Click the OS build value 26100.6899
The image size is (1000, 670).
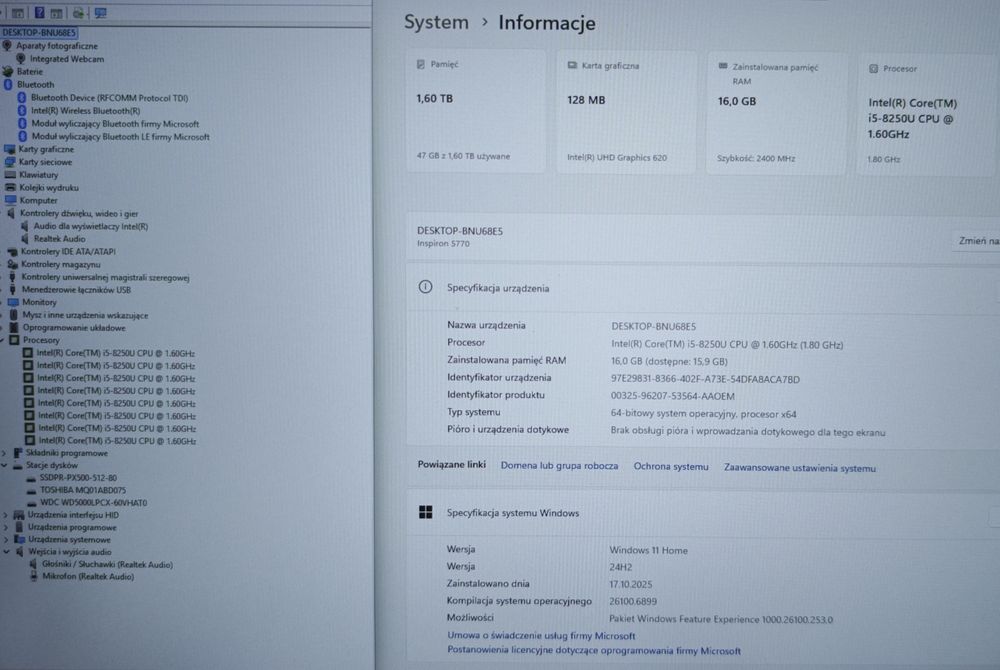[x=633, y=601]
